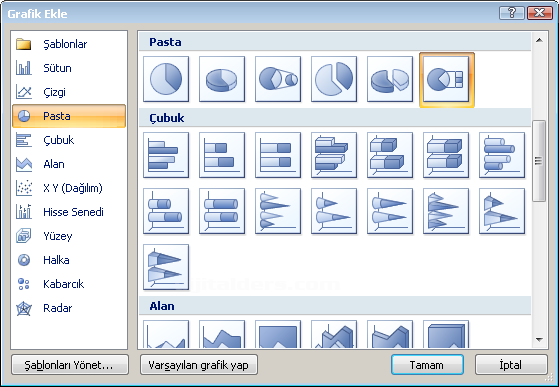Open the Şablonlar category
Image resolution: width=559 pixels, height=387 pixels.
tap(69, 44)
